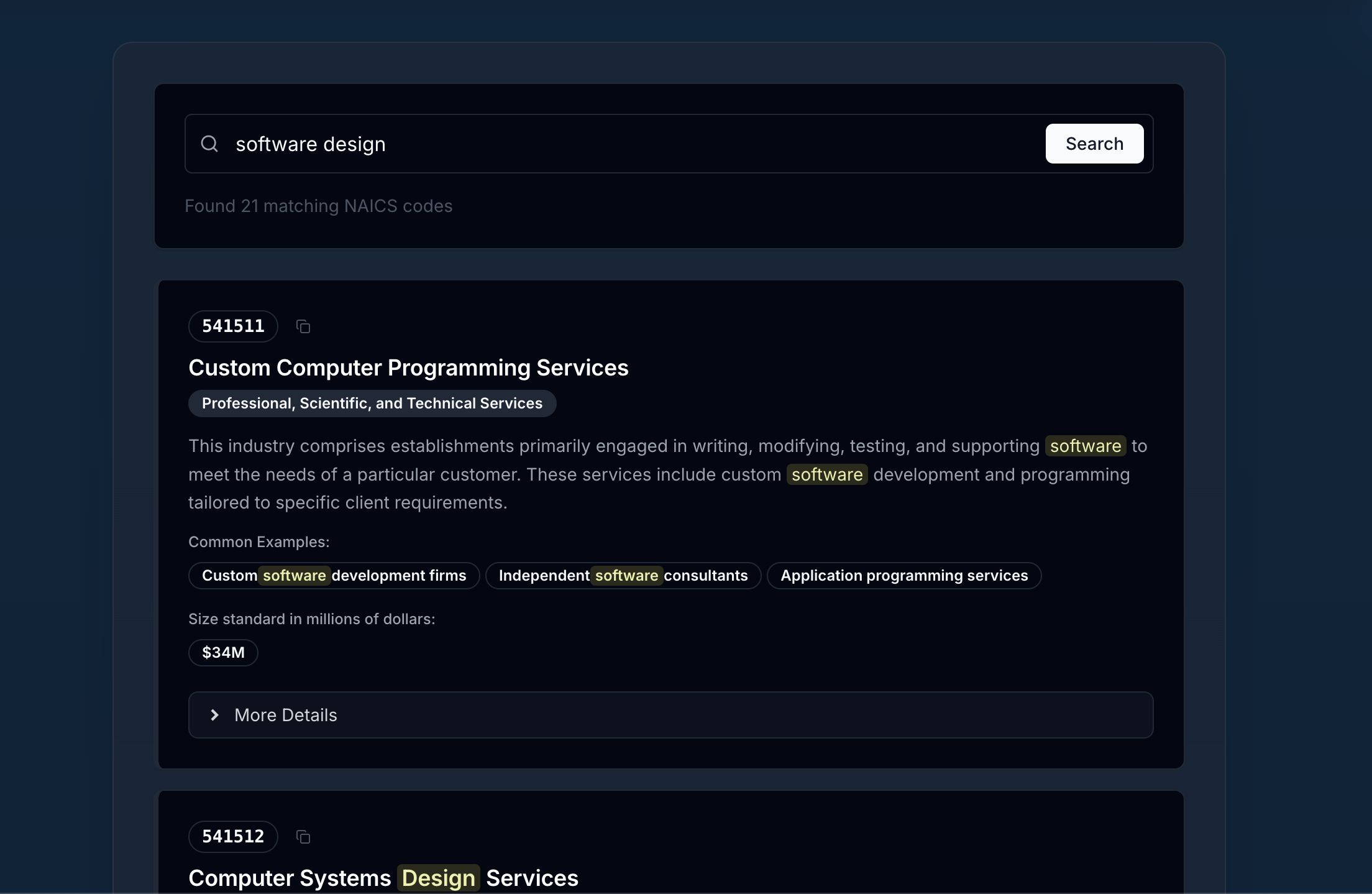Click the Search button

pos(1094,144)
